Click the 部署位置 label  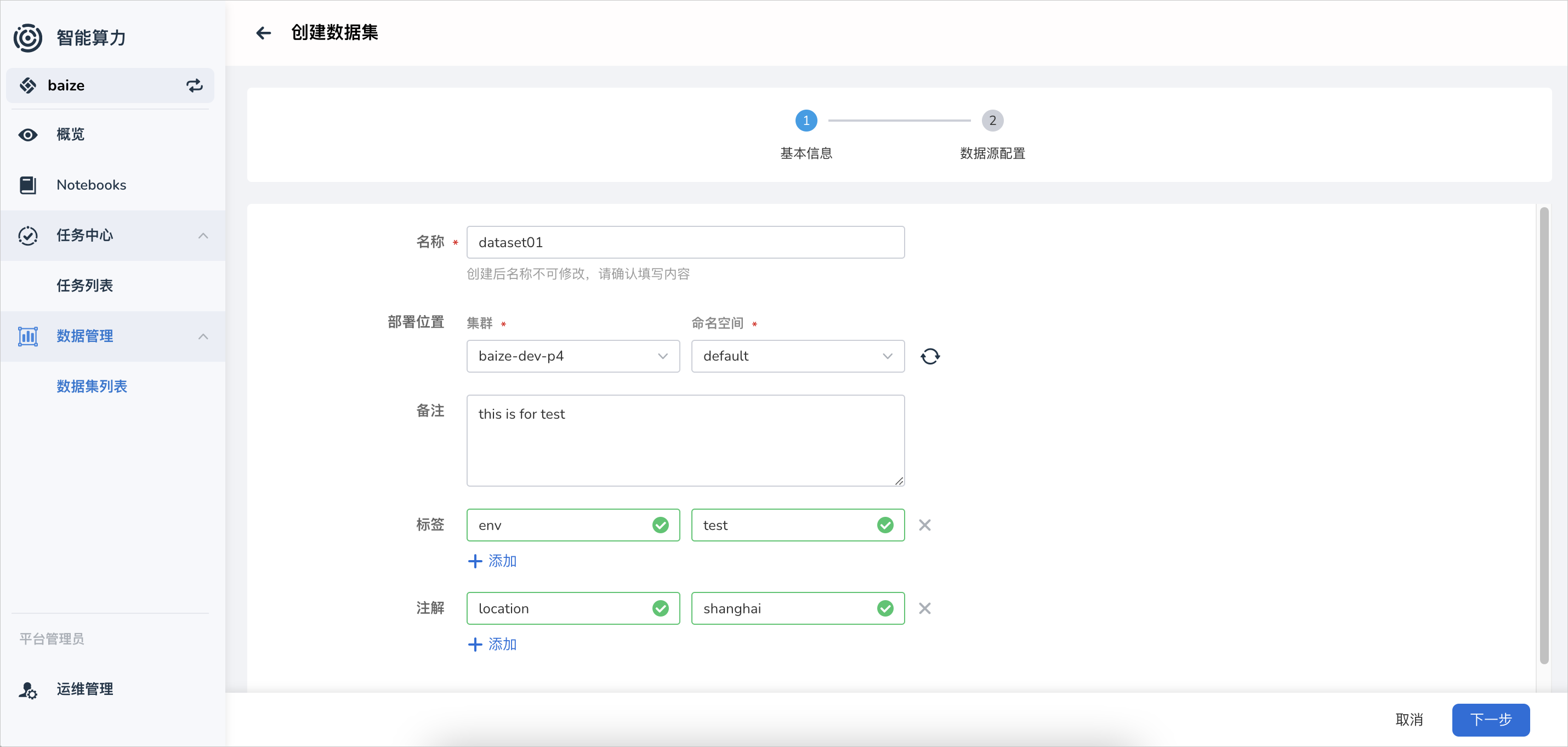416,322
